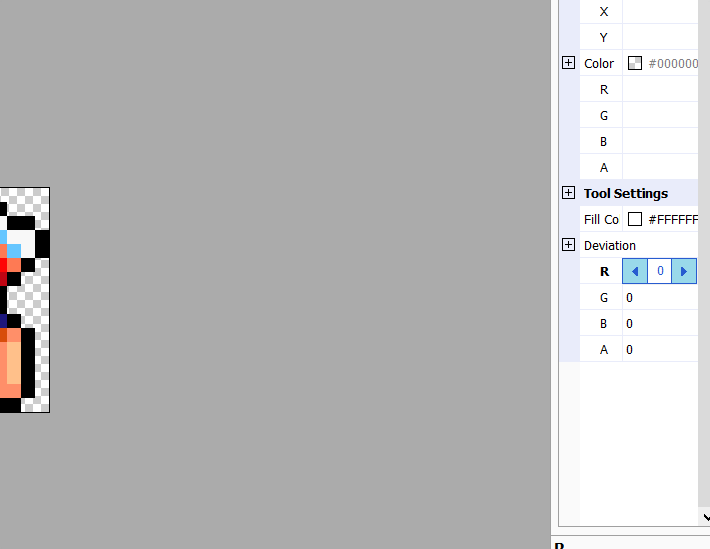Select the Color #000000 hex value
This screenshot has width=710, height=549.
coord(673,63)
